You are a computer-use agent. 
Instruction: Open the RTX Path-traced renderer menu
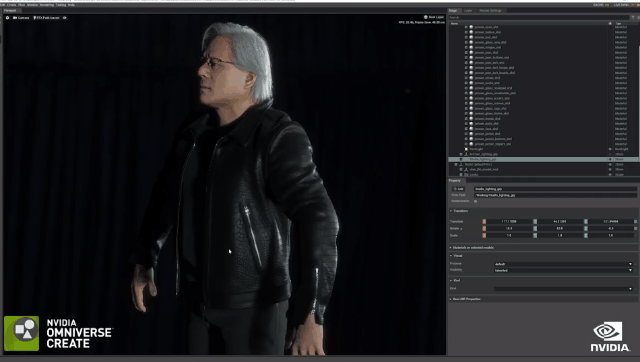click(x=46, y=18)
